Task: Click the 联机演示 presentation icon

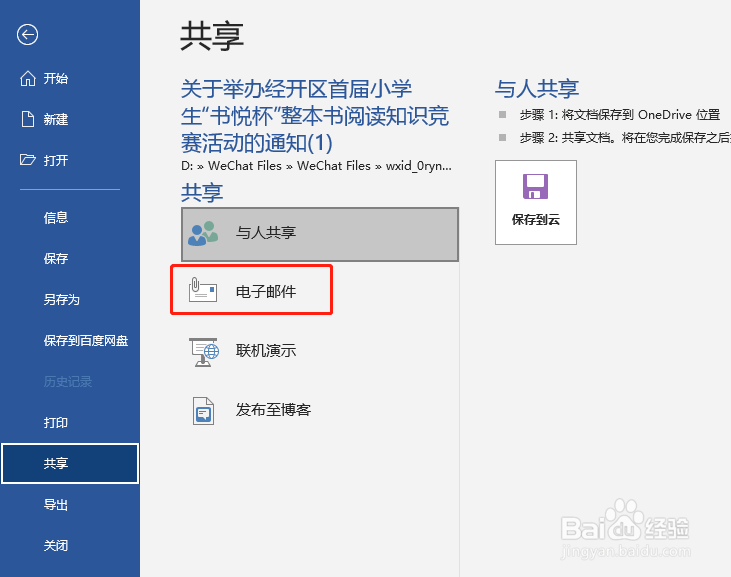Action: (x=204, y=352)
